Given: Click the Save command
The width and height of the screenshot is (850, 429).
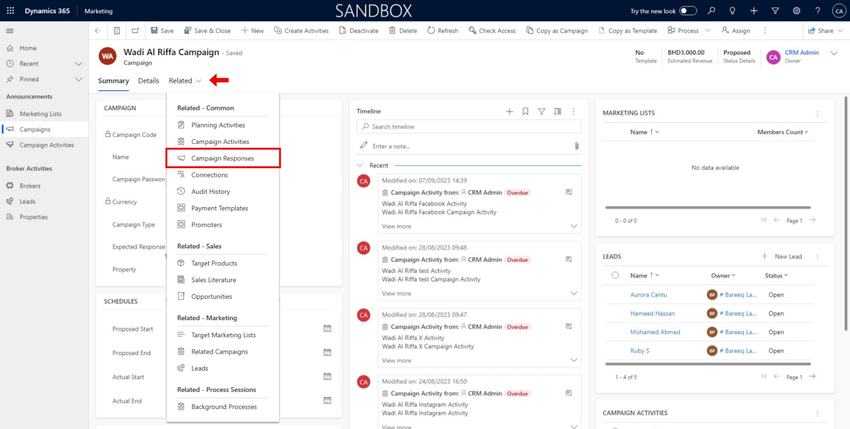Looking at the screenshot, I should [x=162, y=31].
